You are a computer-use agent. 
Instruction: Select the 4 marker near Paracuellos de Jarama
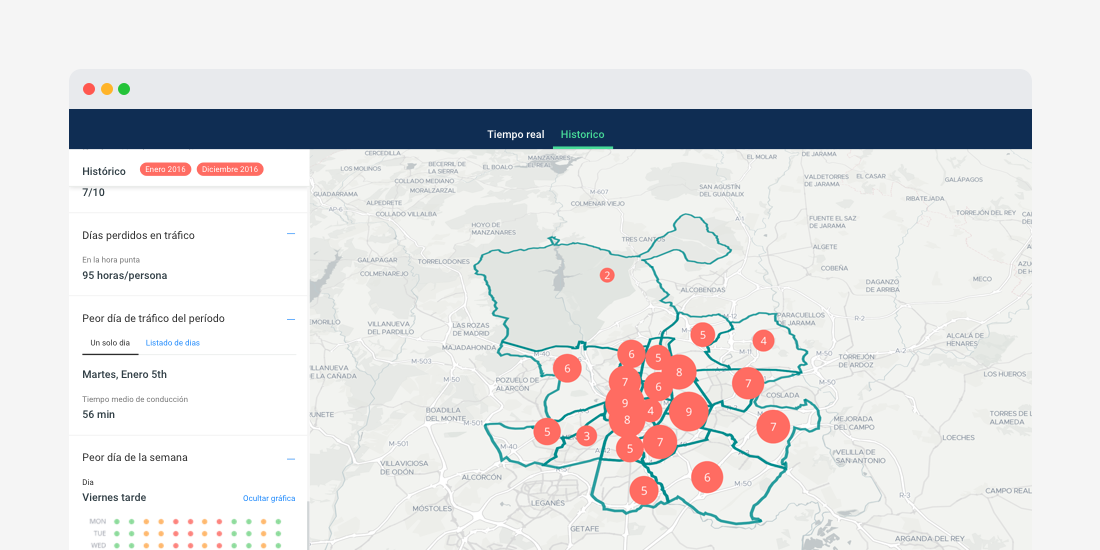coord(763,341)
